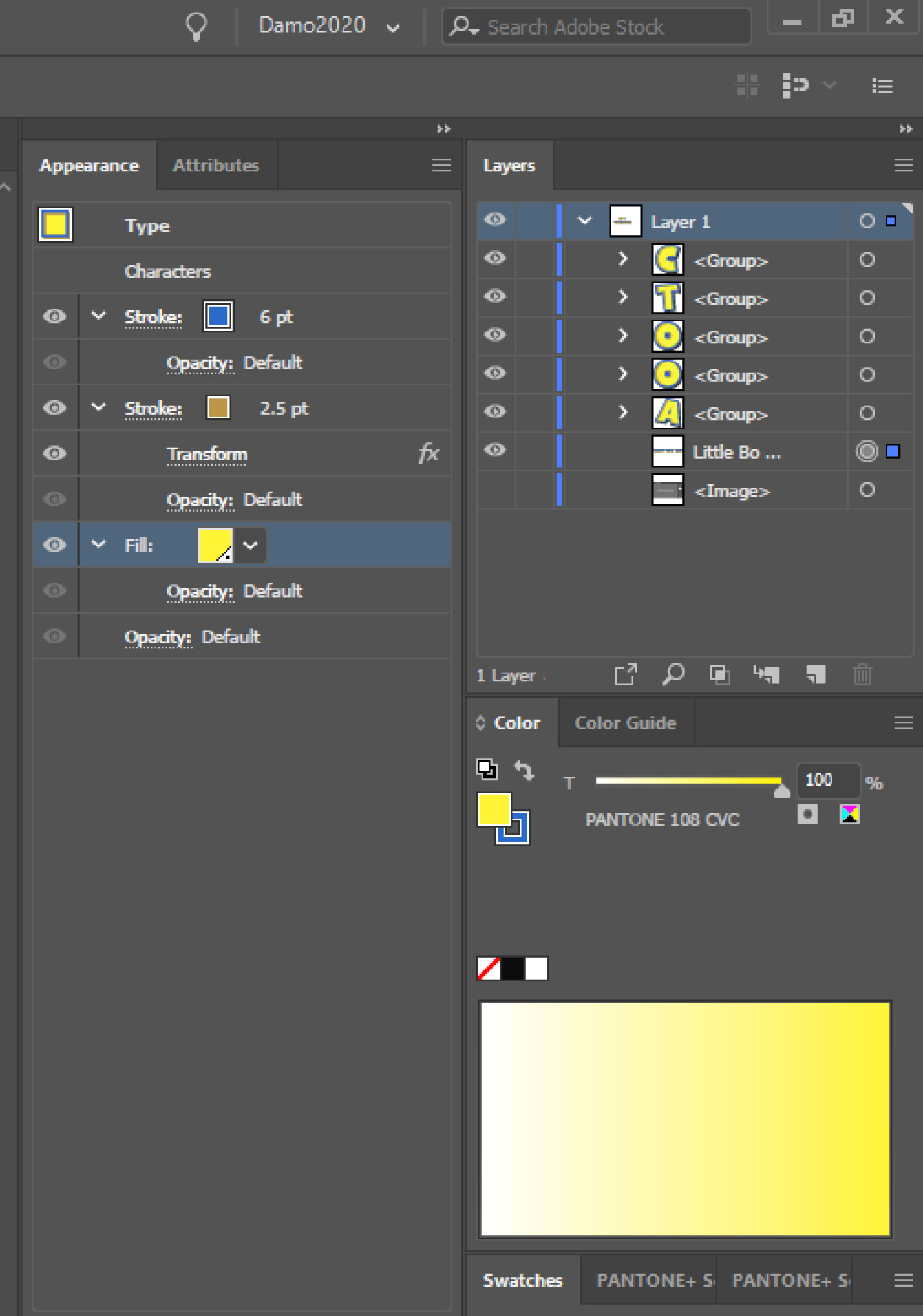The width and height of the screenshot is (923, 1316).
Task: Open the Color Guide tab
Action: tap(625, 722)
